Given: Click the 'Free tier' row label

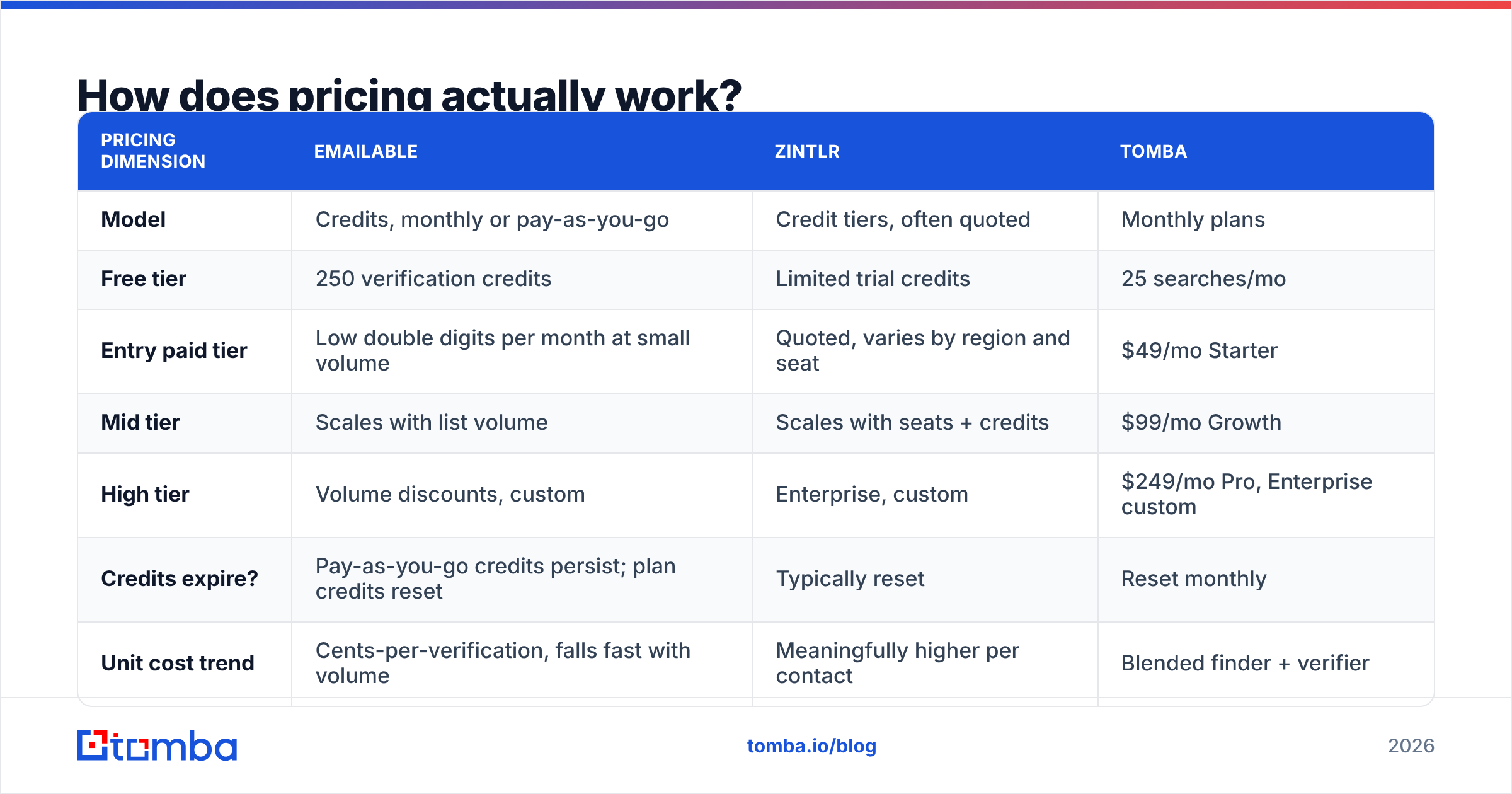Looking at the screenshot, I should coord(144,279).
